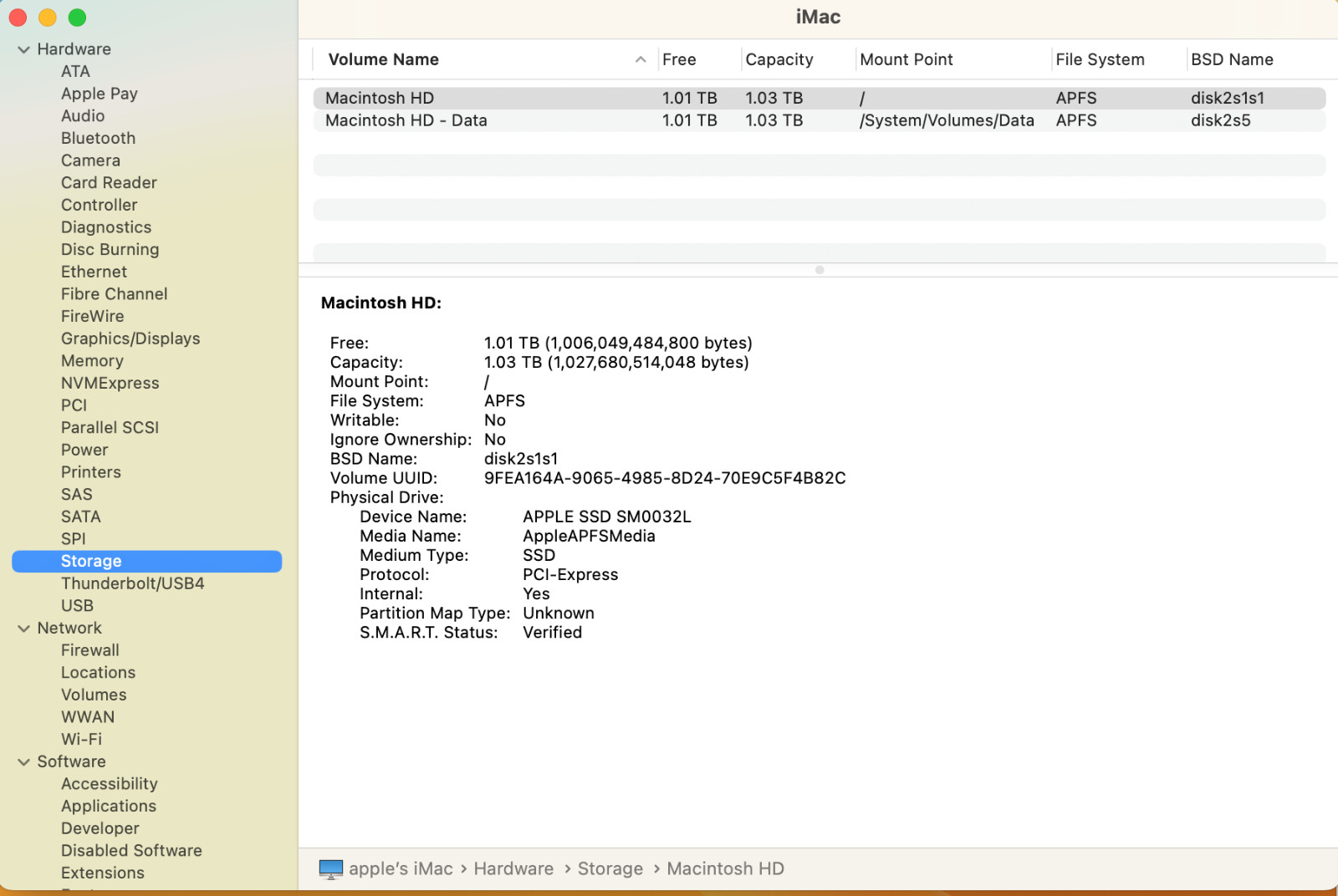The height and width of the screenshot is (896, 1338).
Task: Open the Controller section
Action: click(99, 205)
